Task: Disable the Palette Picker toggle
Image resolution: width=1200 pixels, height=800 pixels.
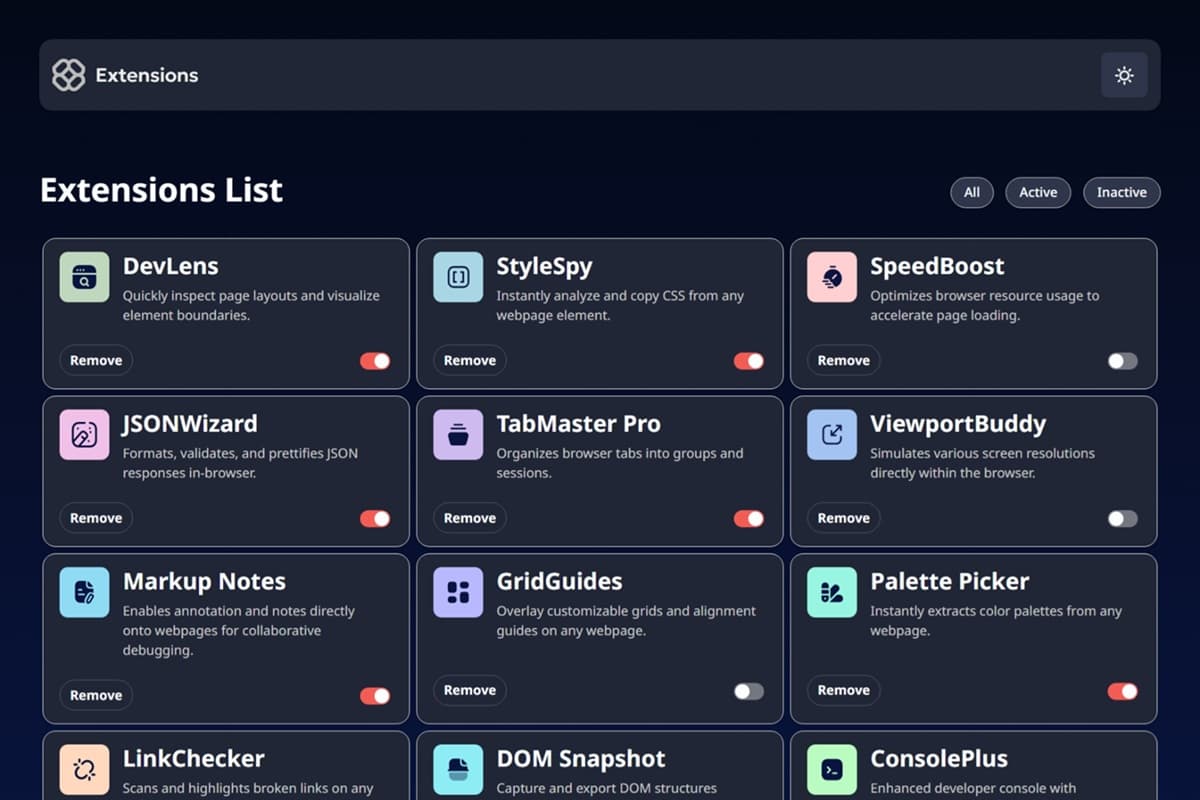Action: click(1123, 691)
